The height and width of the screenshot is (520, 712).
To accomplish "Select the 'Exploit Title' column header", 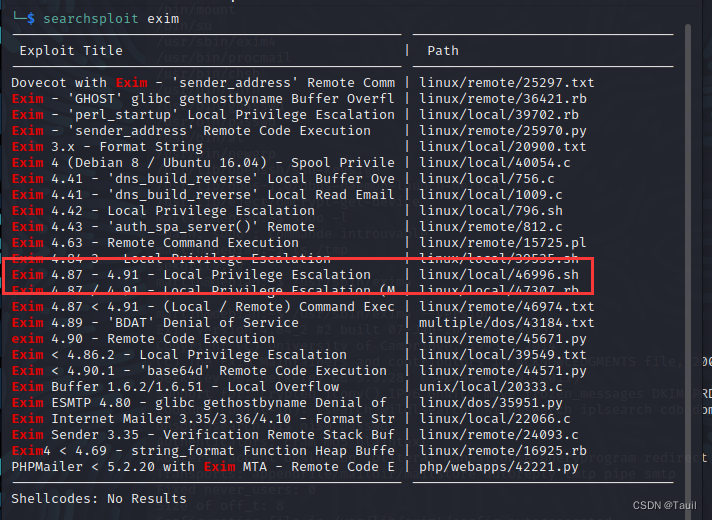I will coord(71,50).
